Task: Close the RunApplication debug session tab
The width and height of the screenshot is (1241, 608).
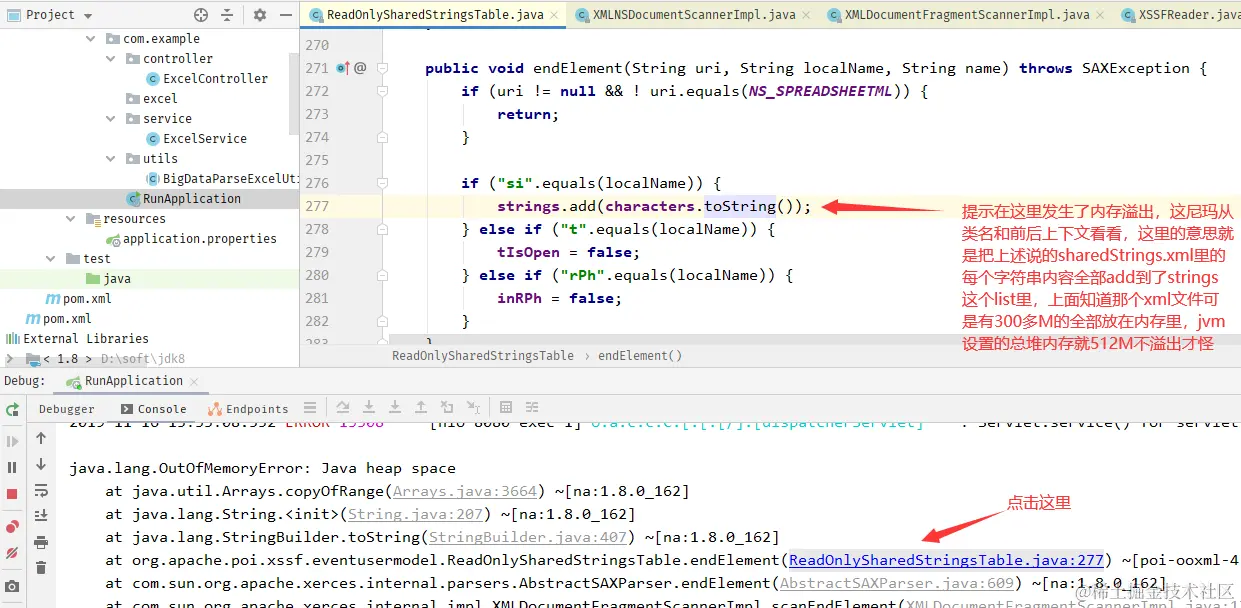Action: [193, 381]
